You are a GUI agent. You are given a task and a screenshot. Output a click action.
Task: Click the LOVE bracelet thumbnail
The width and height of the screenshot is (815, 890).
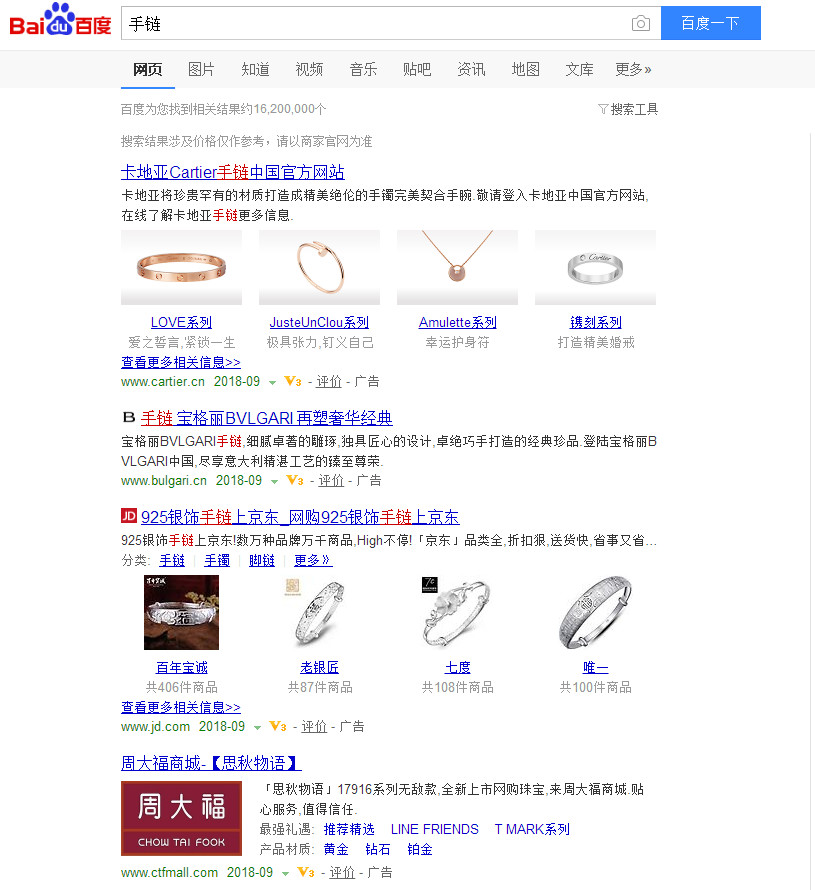click(x=182, y=267)
